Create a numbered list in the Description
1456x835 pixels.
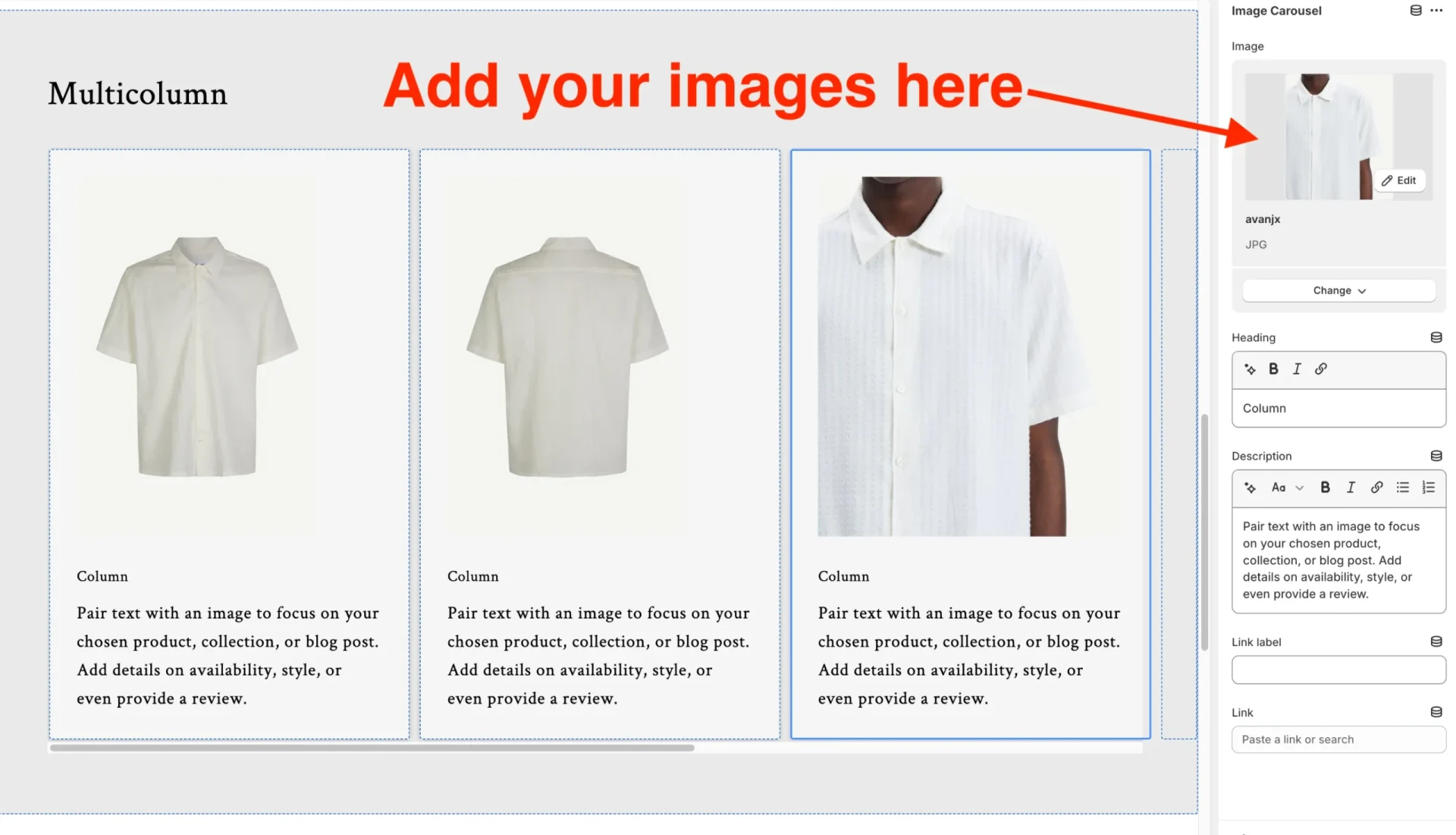[1429, 488]
